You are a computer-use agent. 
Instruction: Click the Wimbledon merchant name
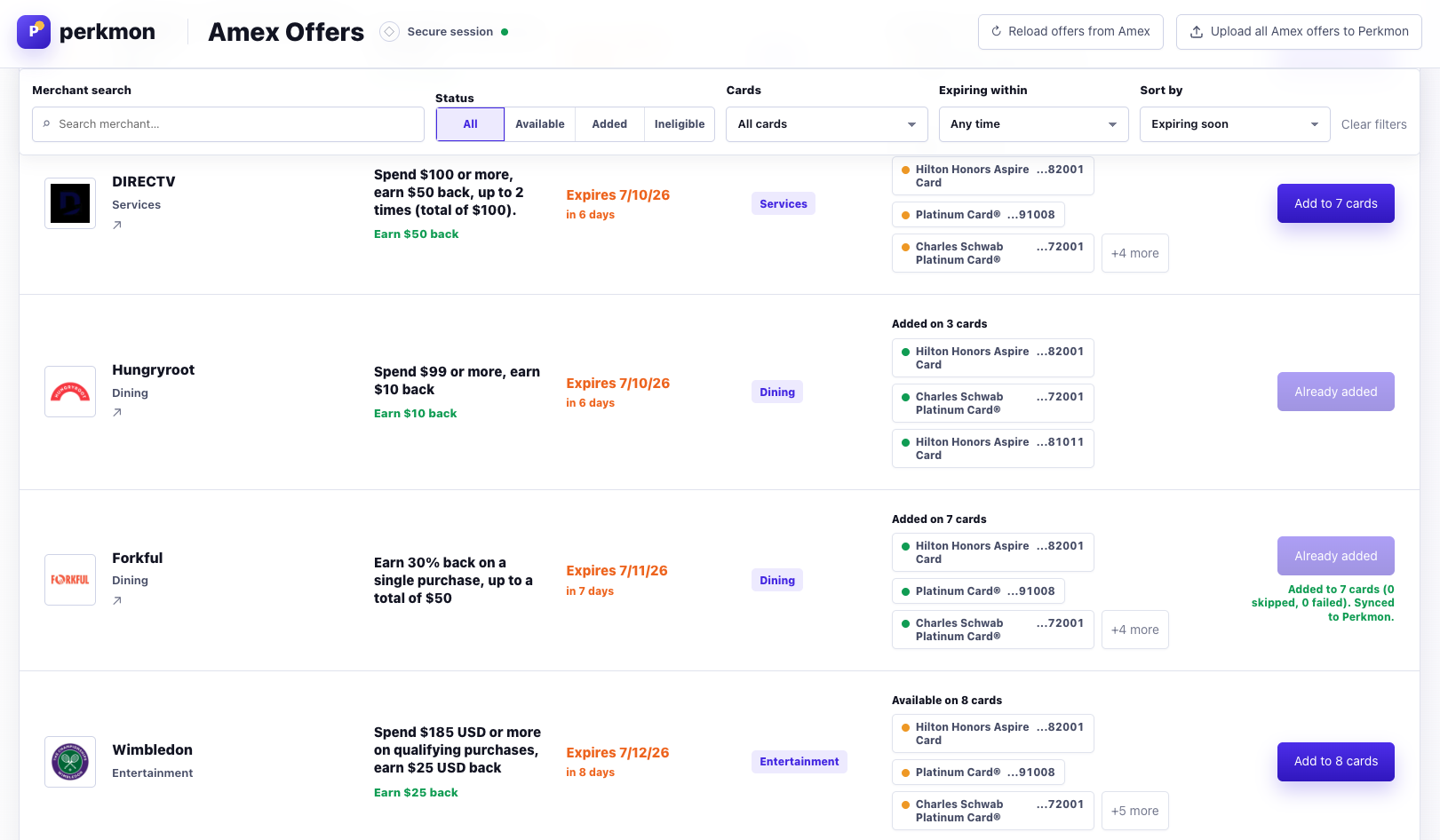(152, 750)
